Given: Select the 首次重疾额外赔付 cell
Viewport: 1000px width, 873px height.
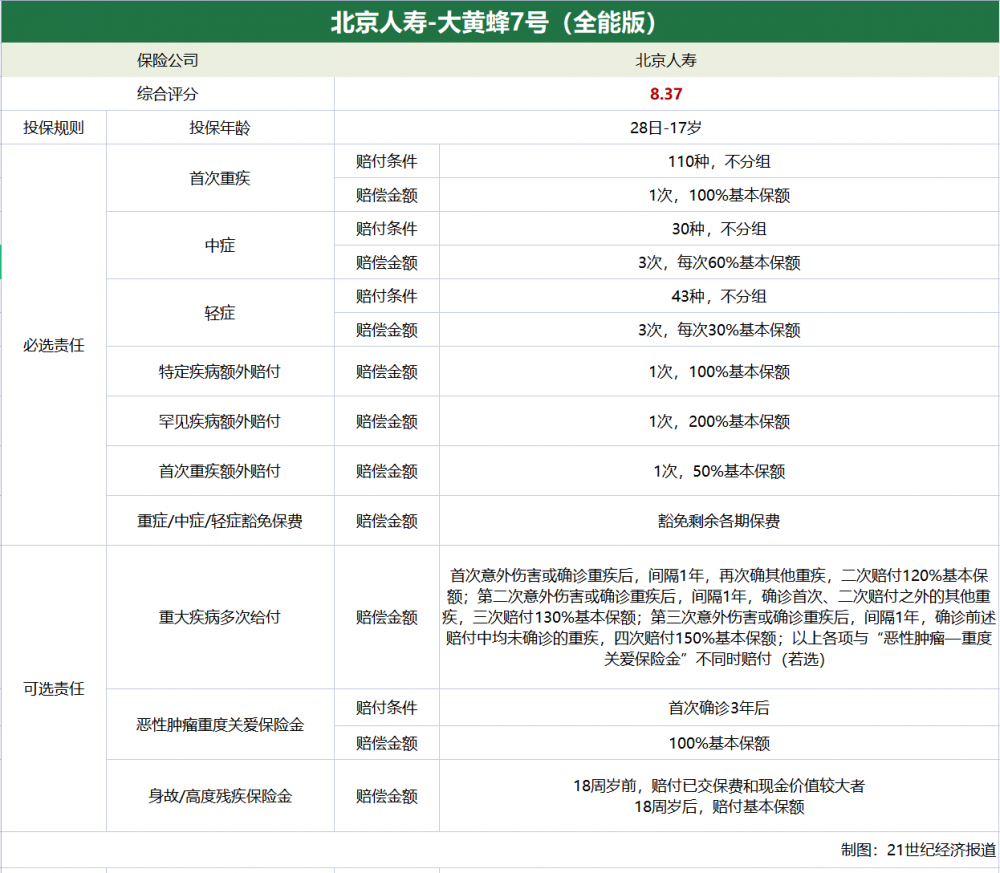Looking at the screenshot, I should pos(220,471).
